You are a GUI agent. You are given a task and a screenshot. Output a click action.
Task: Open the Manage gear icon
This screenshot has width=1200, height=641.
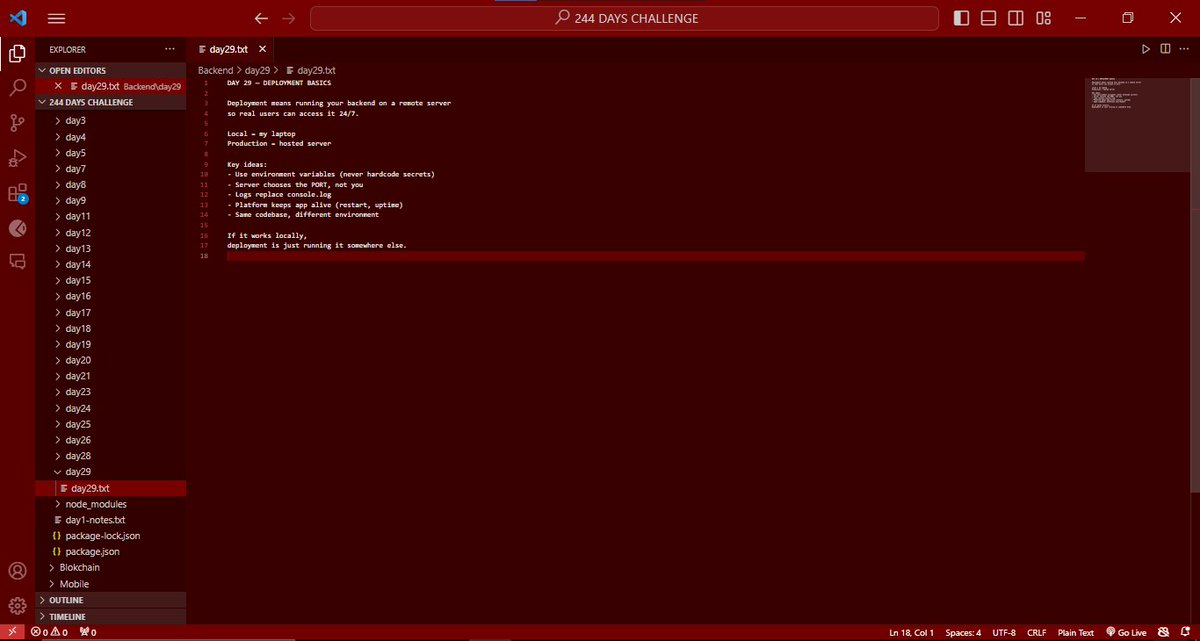pos(17,605)
